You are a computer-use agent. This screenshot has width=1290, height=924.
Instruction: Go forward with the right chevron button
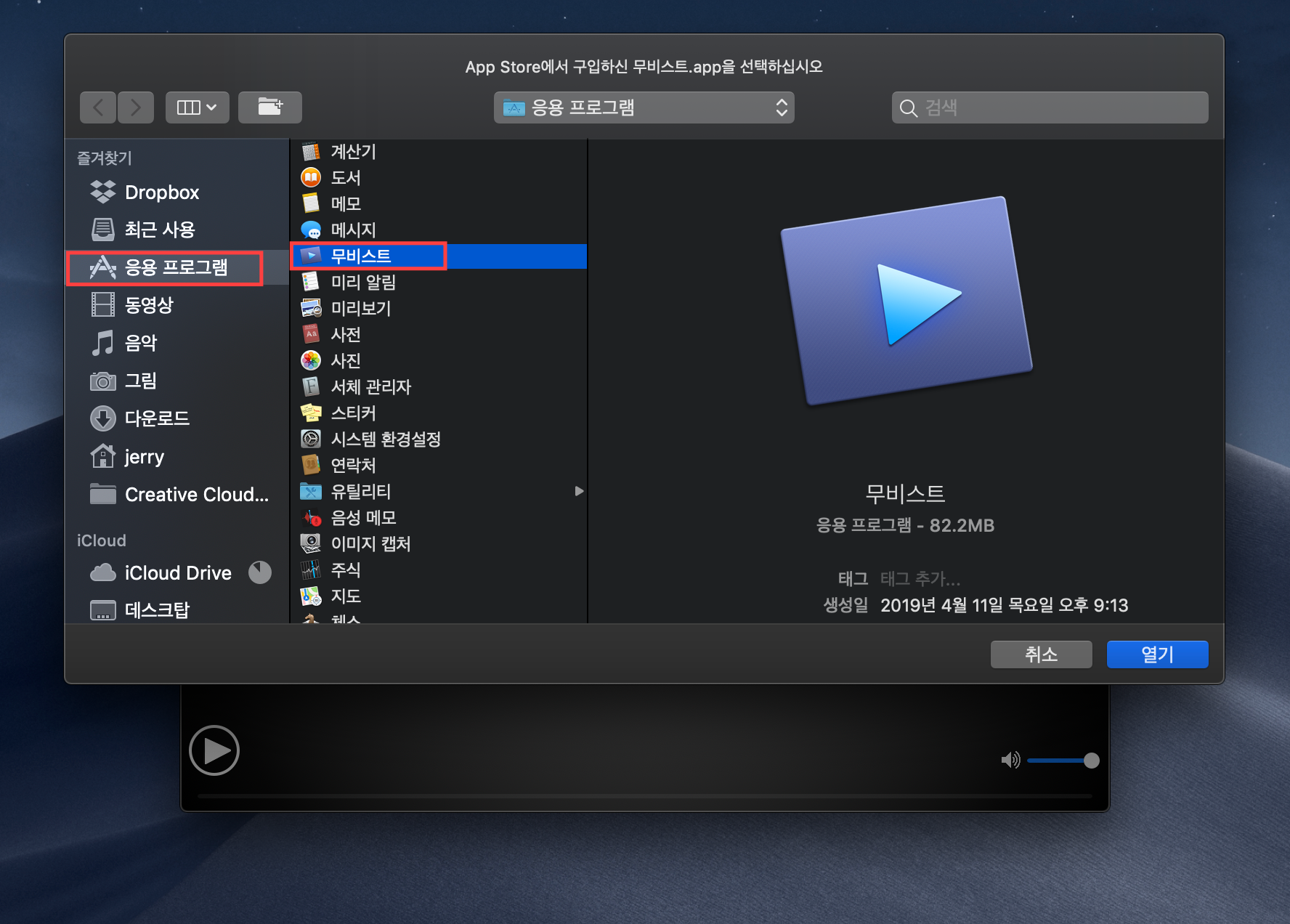click(136, 108)
